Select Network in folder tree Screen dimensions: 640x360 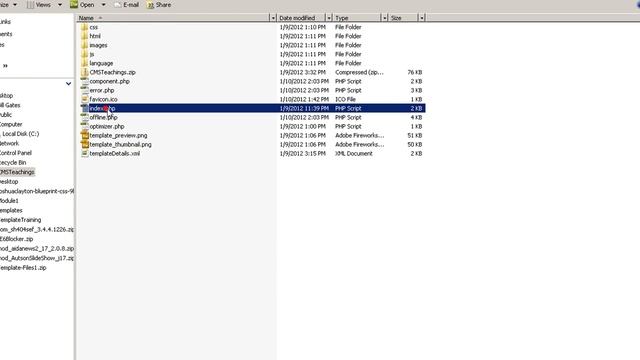point(9,143)
